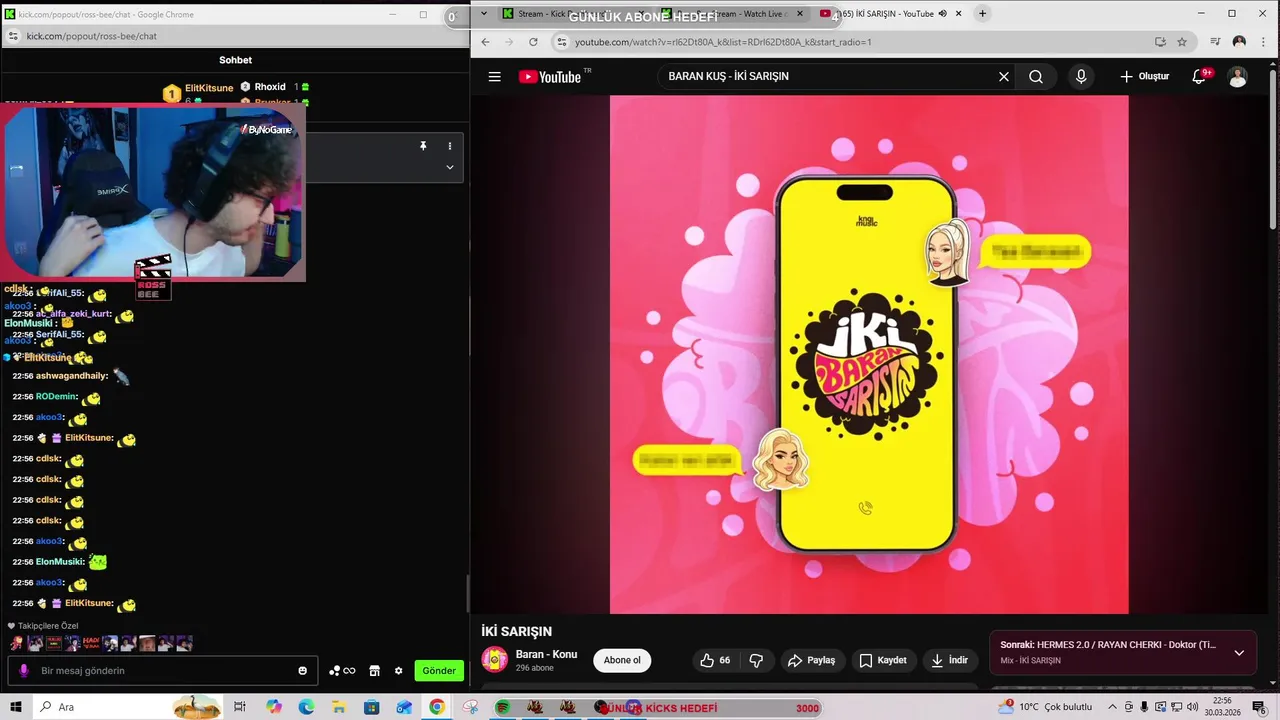The width and height of the screenshot is (1280, 720).
Task: Install app icon in the address bar
Action: [1160, 42]
